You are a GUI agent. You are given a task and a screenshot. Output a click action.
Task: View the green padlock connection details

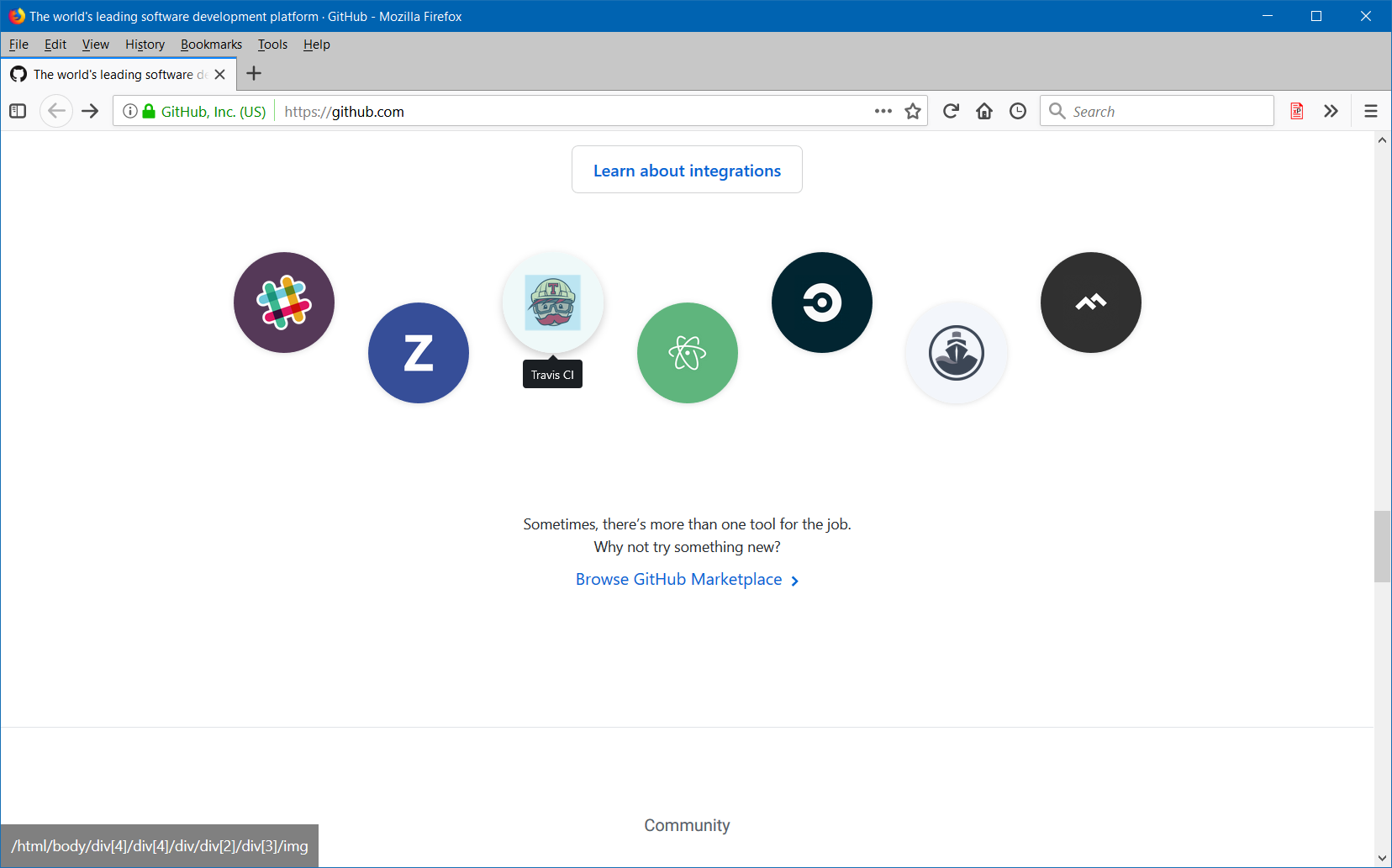pyautogui.click(x=149, y=111)
